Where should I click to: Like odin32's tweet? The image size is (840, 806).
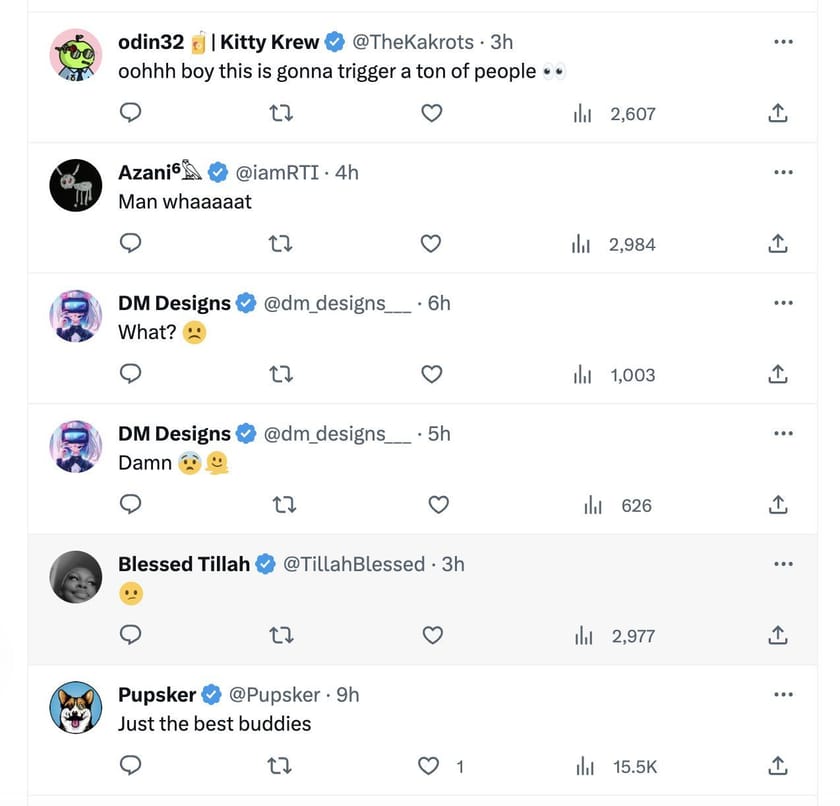coord(431,114)
